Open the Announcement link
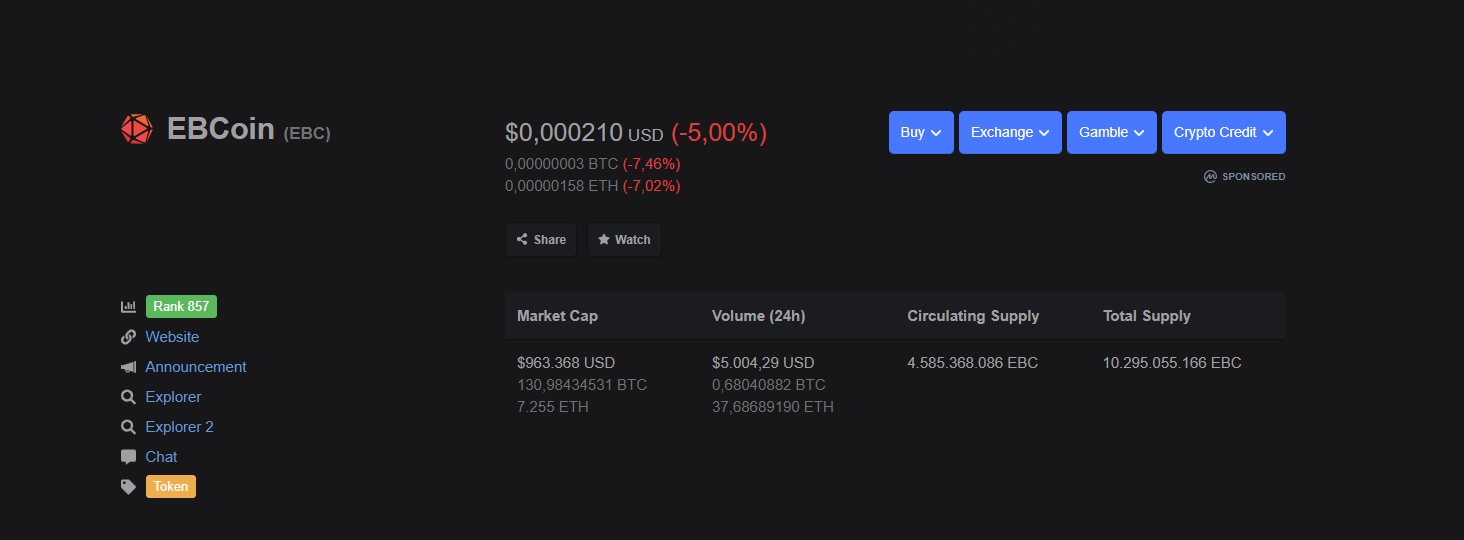 pyautogui.click(x=196, y=367)
